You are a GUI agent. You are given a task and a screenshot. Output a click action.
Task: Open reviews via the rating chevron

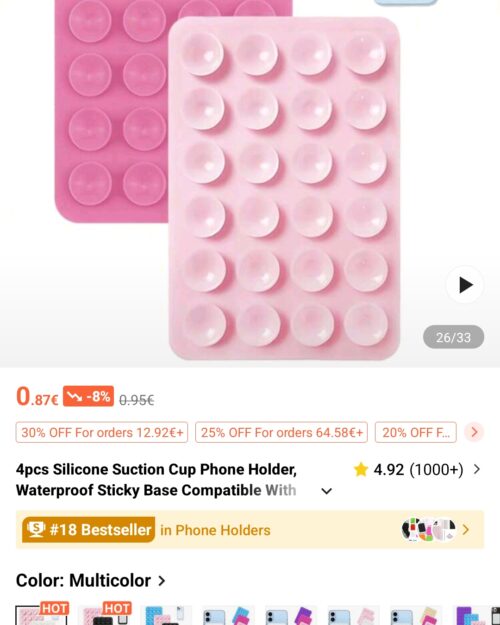[x=477, y=470]
